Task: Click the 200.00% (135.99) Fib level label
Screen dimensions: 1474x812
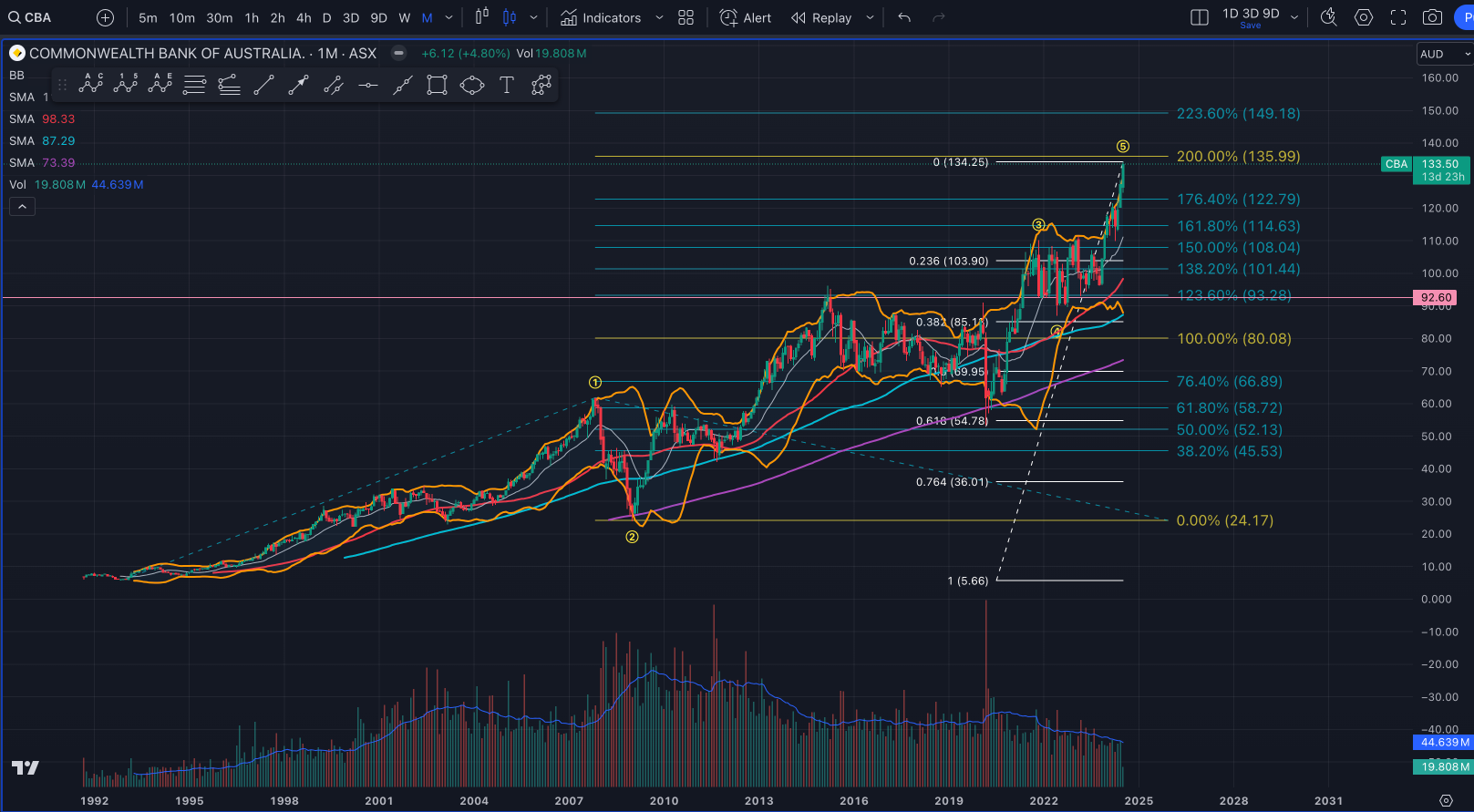Action: click(x=1238, y=156)
